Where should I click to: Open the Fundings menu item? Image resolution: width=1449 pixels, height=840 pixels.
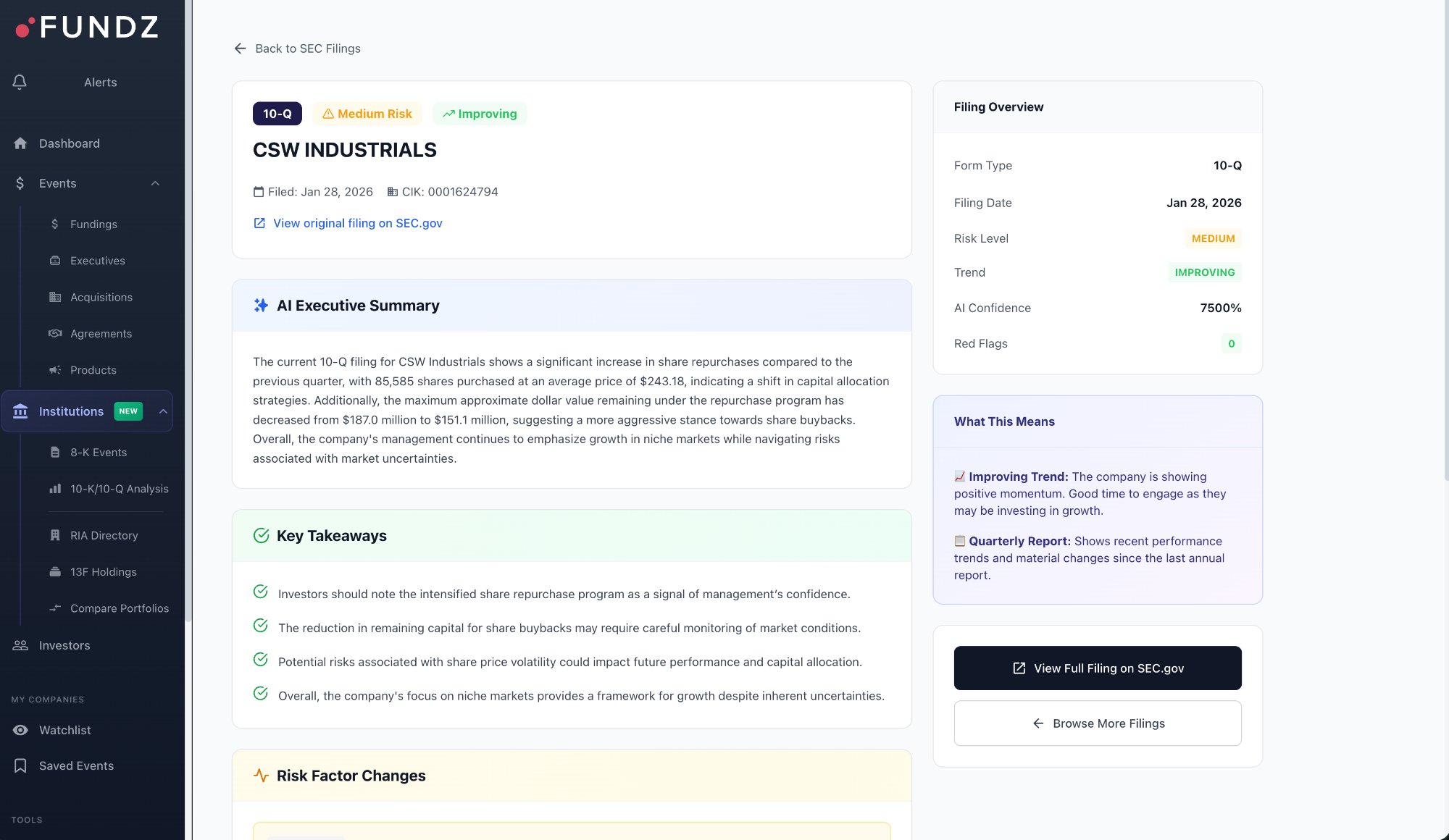(93, 224)
